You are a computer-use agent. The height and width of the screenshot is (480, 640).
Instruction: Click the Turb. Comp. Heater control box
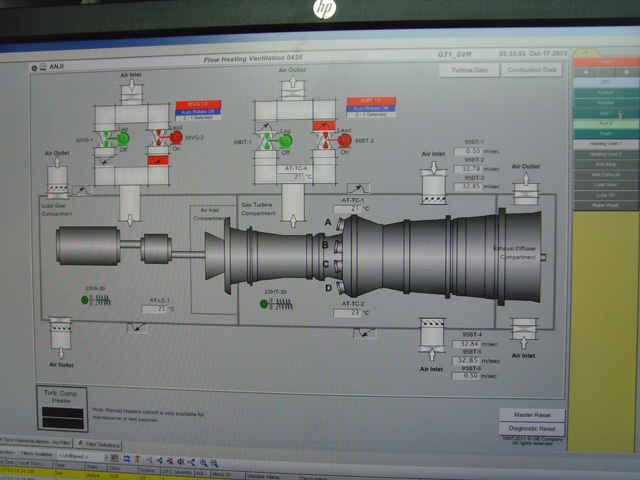62,409
